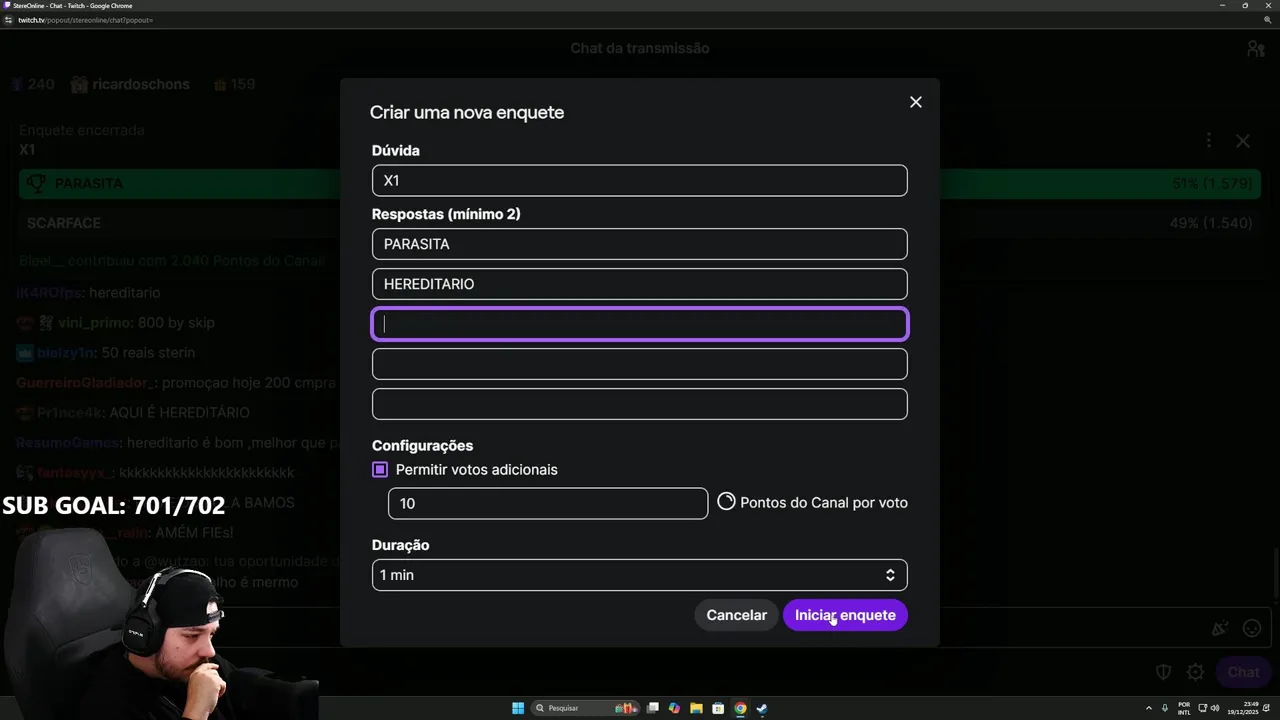The width and height of the screenshot is (1280, 720).
Task: Open Copilot from the taskbar
Action: tap(674, 708)
